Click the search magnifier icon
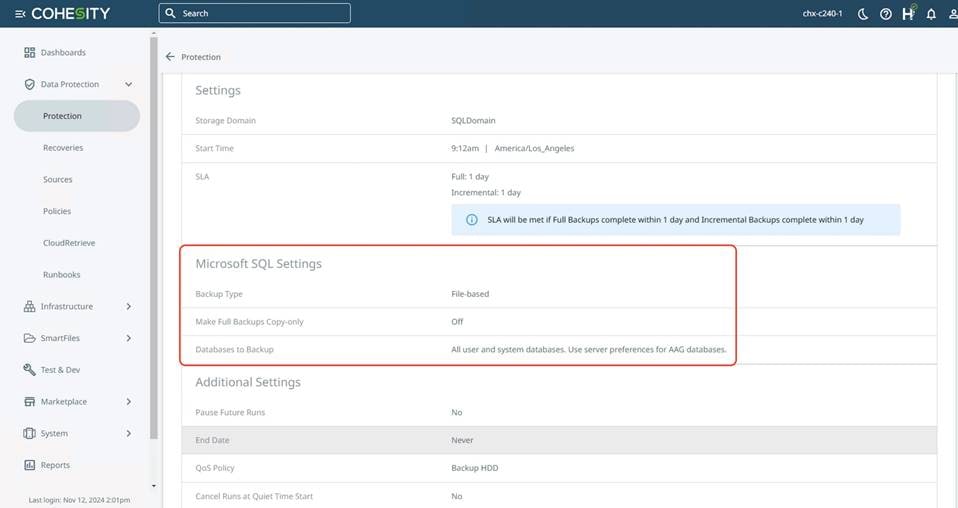This screenshot has height=508, width=958. (170, 13)
